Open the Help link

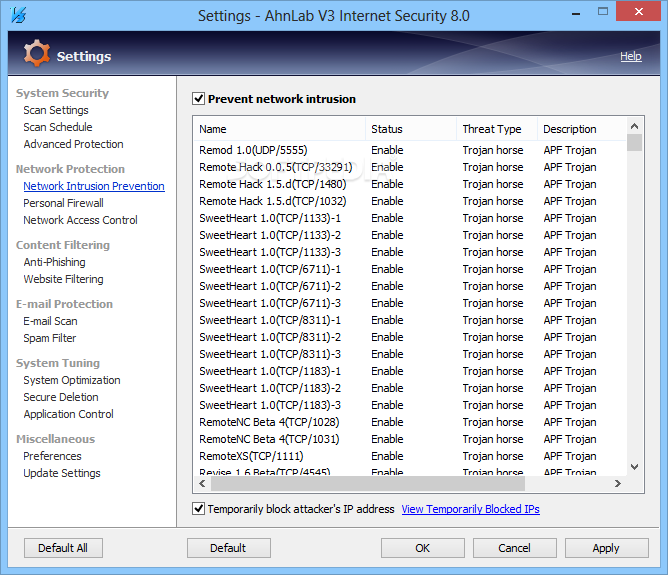(x=631, y=56)
